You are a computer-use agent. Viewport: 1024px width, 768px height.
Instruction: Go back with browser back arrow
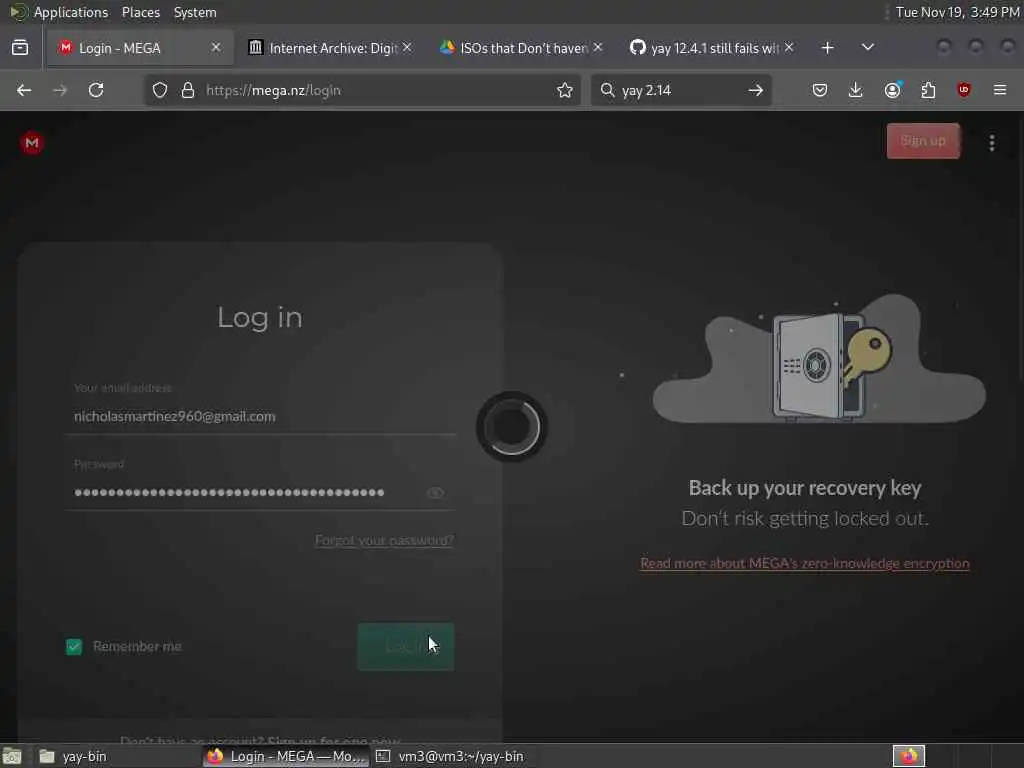[24, 90]
